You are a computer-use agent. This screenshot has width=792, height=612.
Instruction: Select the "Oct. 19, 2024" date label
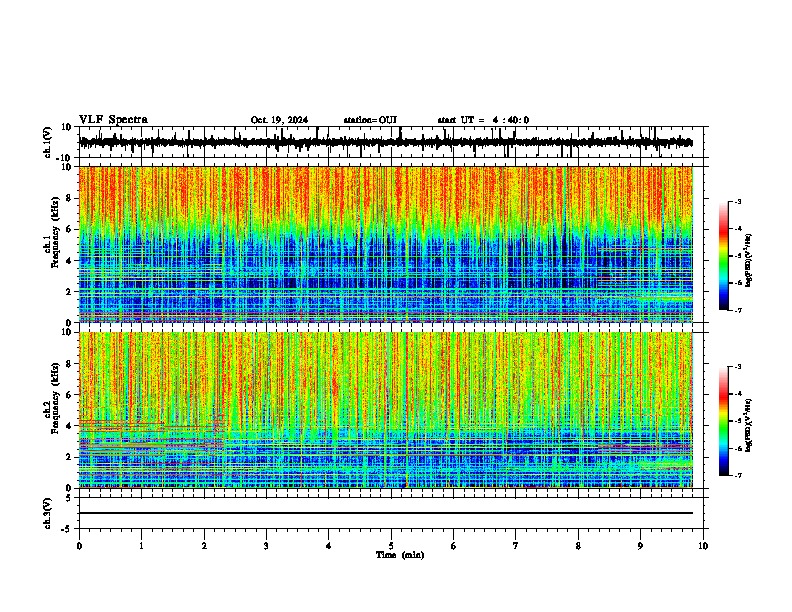pyautogui.click(x=279, y=120)
